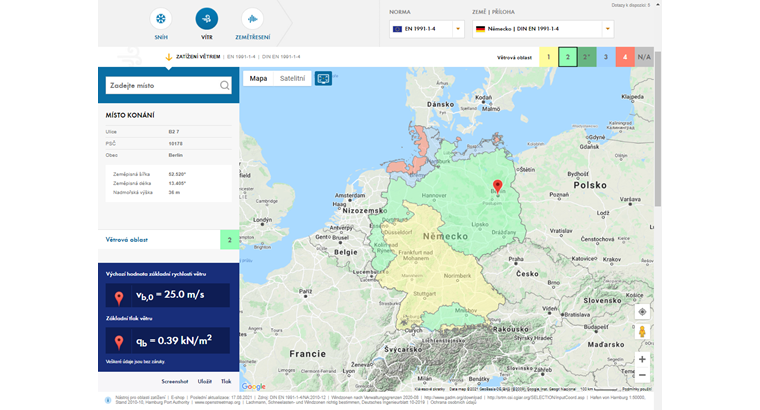Click Česko label on map

click(527, 274)
